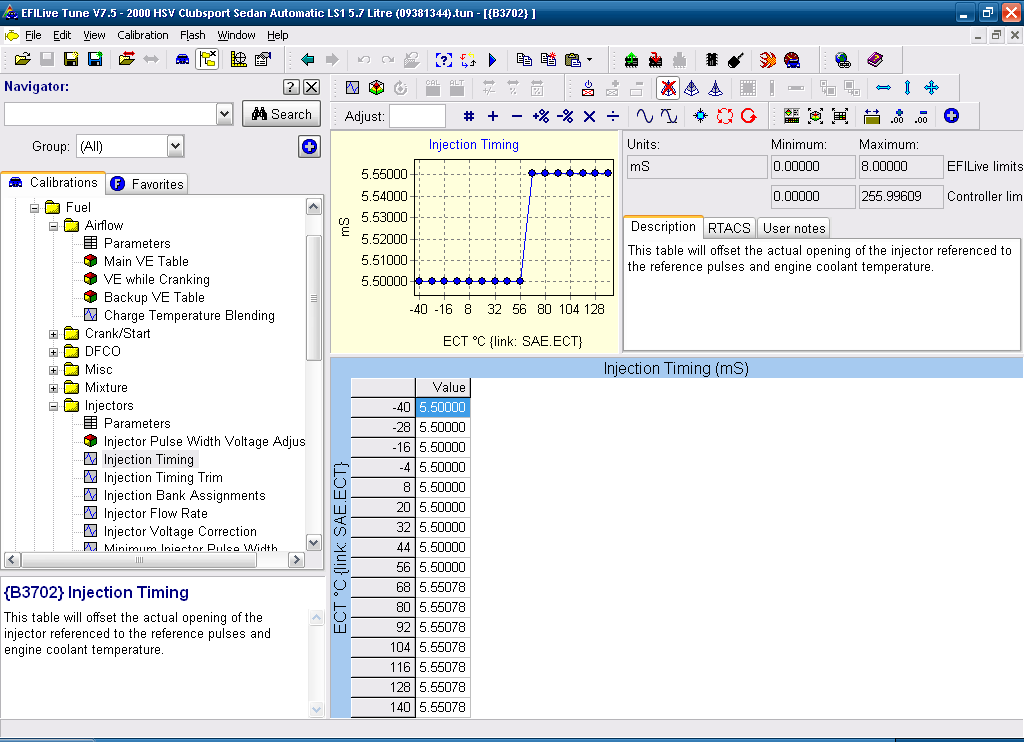1024x742 pixels.
Task: Click the divide adjust icon
Action: [613, 116]
